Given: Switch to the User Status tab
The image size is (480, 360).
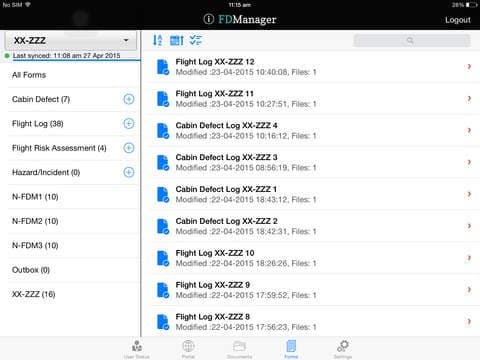Looking at the screenshot, I should pyautogui.click(x=137, y=349).
